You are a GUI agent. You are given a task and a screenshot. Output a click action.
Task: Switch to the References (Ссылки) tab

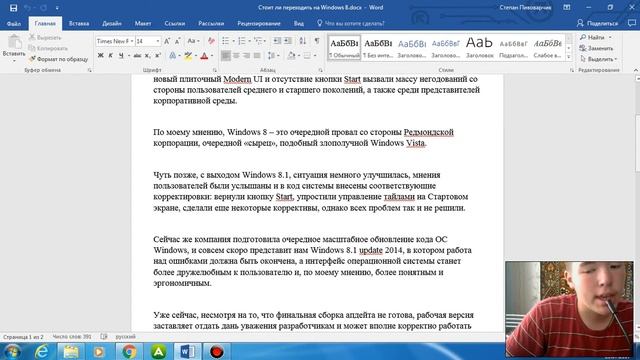point(175,23)
